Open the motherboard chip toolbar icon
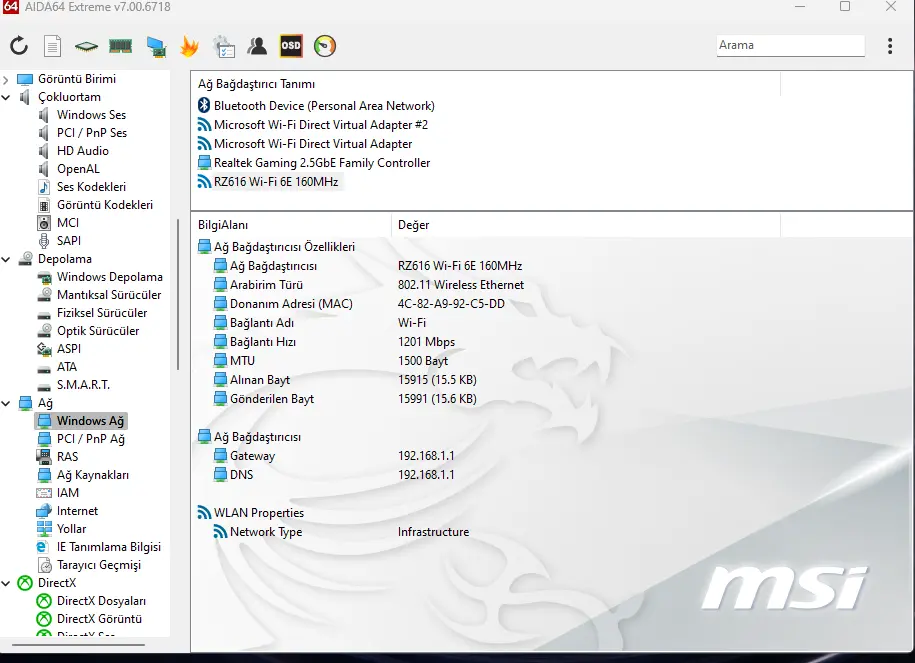 [x=86, y=46]
